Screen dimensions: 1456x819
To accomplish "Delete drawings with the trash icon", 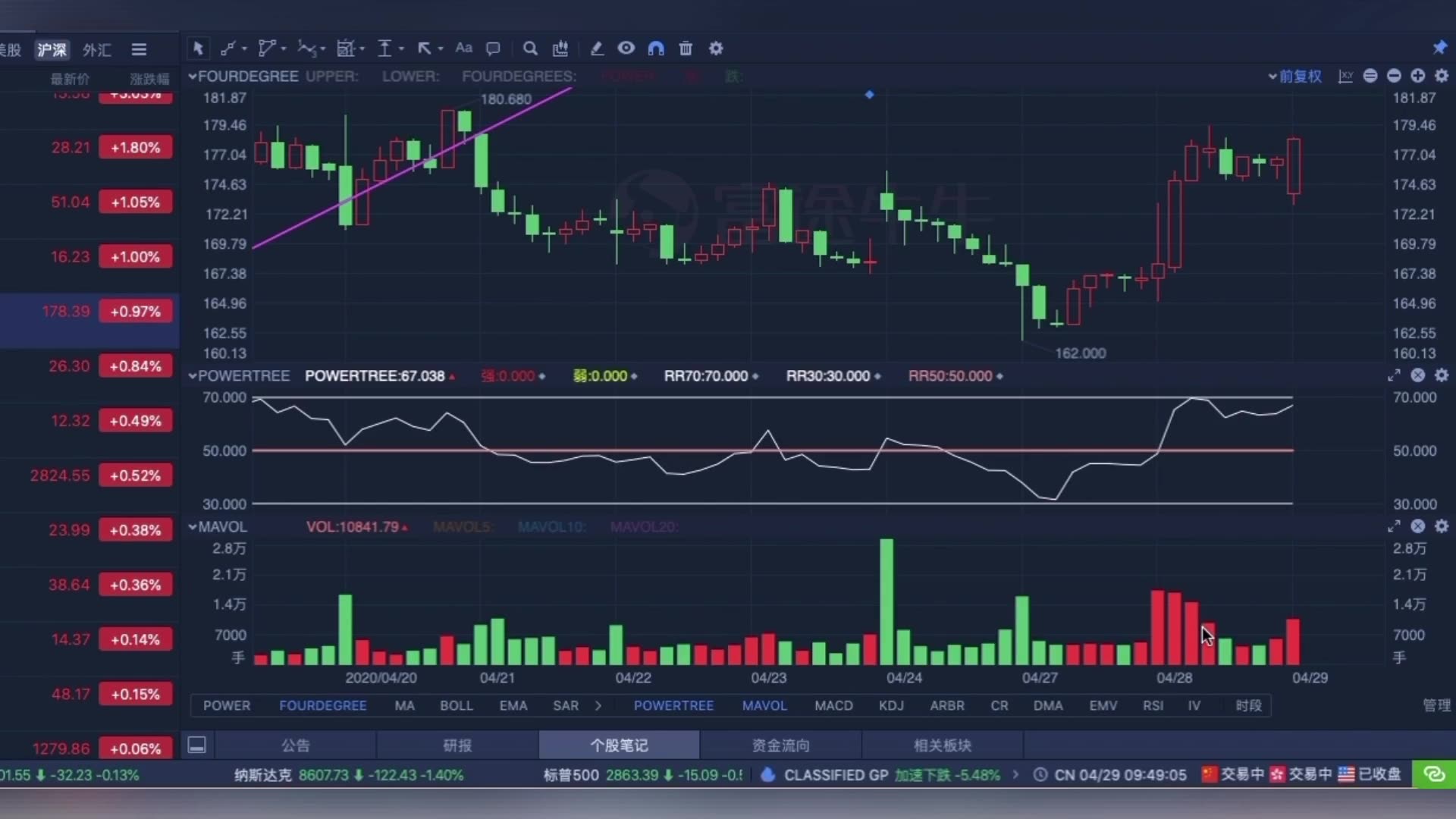I will pos(686,49).
